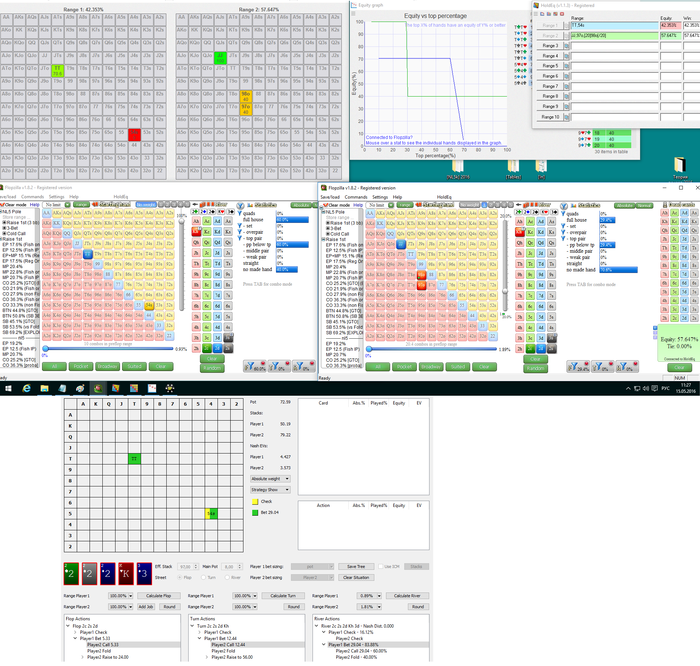700x666 pixels.
Task: Select the River street radio button
Action: [227, 577]
